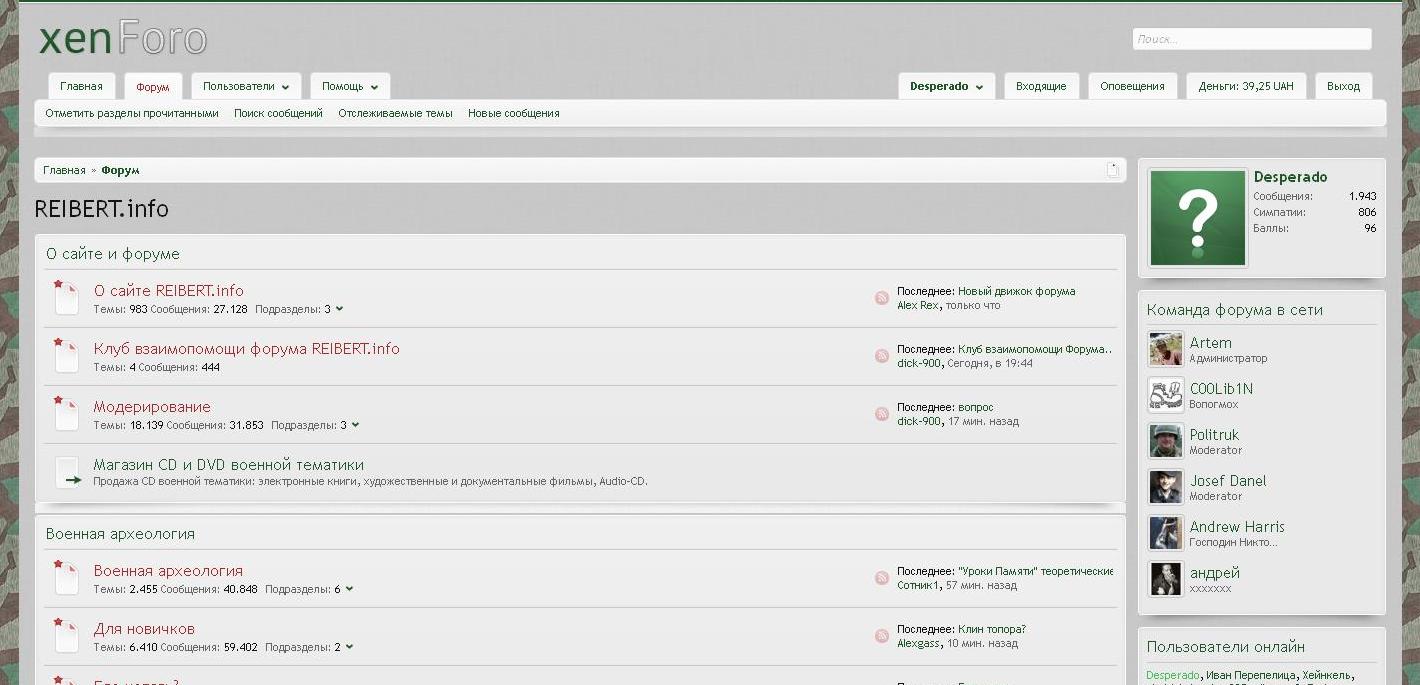Open the Военная археология forum link

[x=168, y=571]
